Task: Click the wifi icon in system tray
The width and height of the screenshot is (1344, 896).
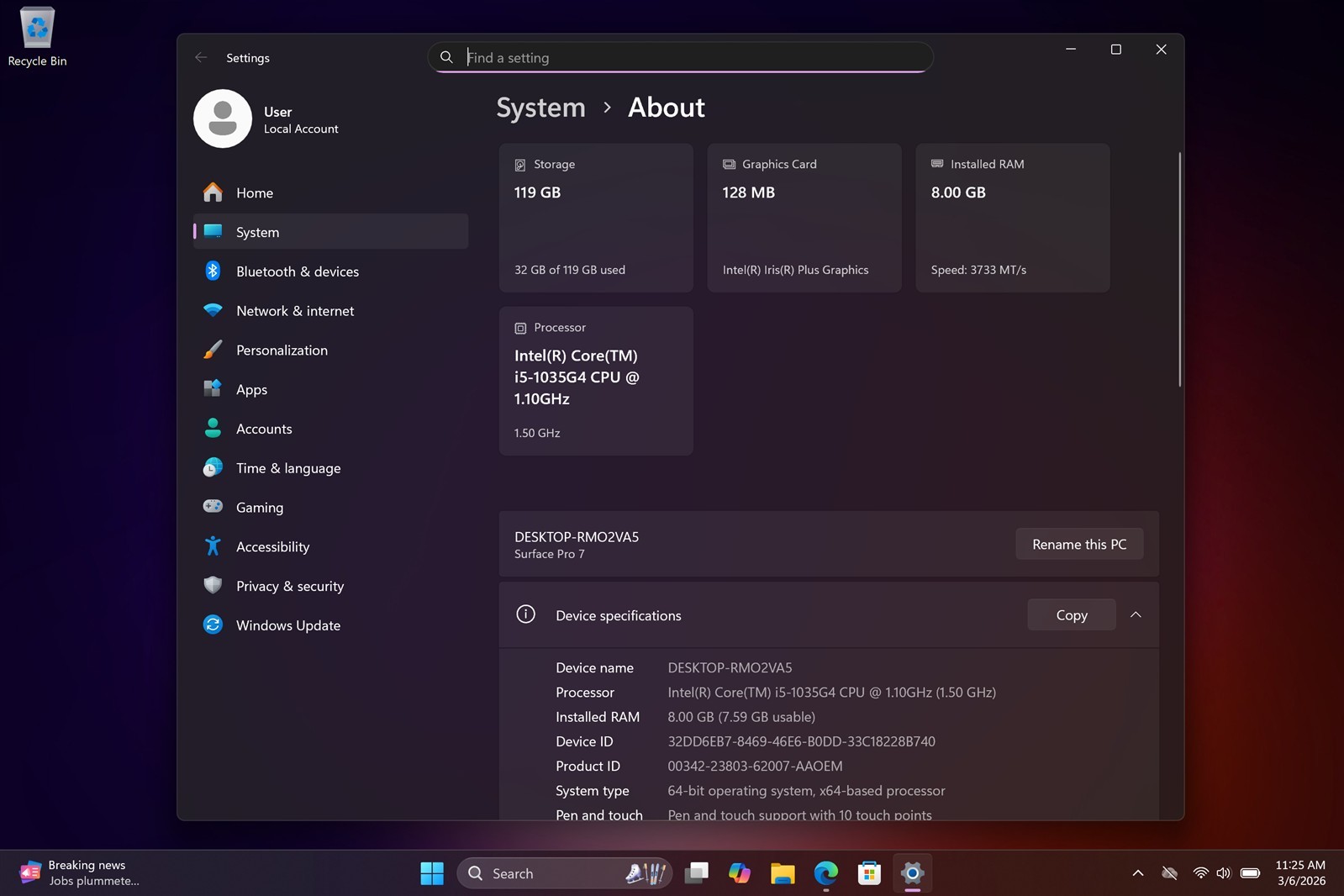Action: (1201, 873)
